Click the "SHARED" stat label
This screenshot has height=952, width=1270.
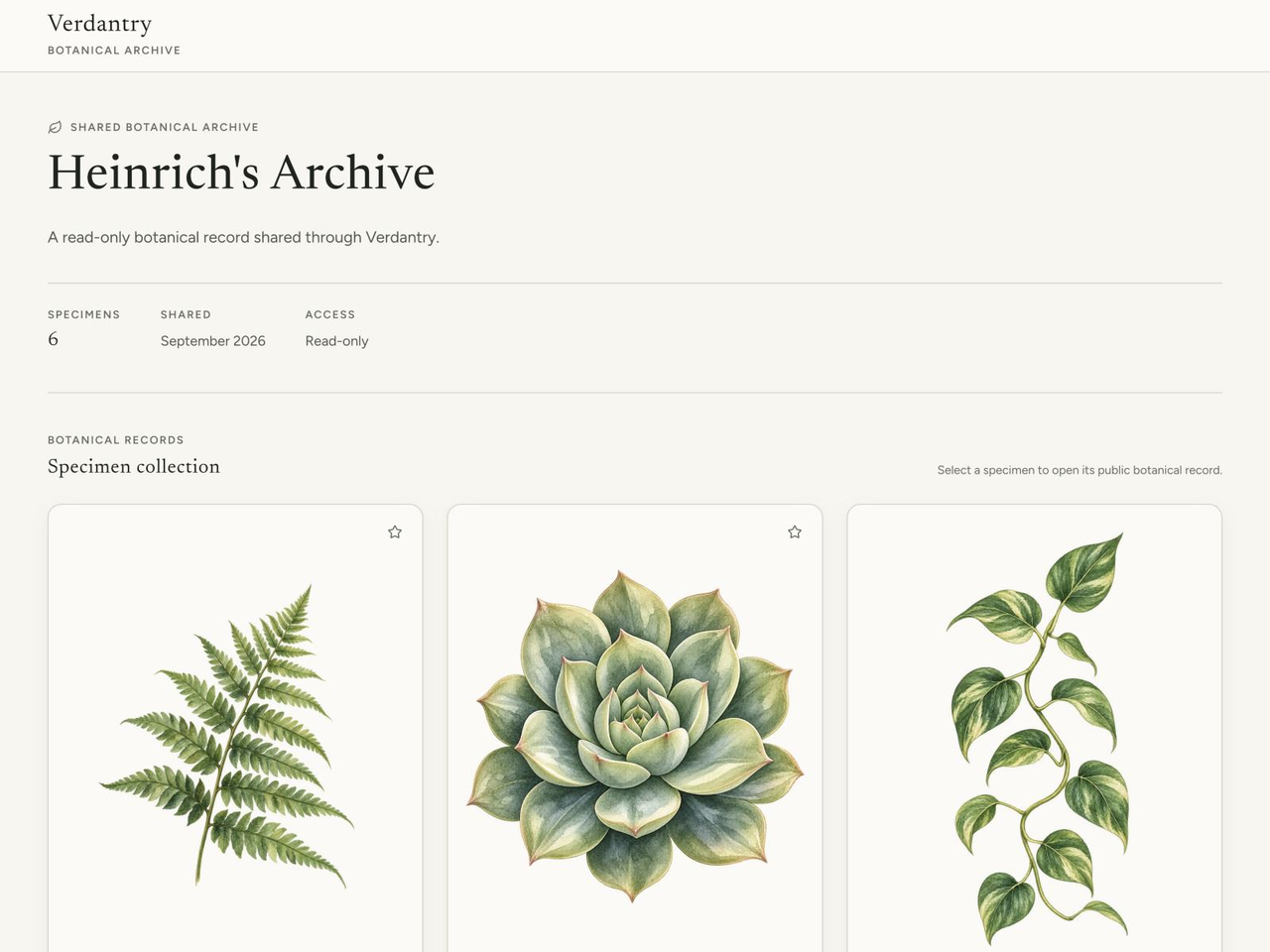click(186, 314)
